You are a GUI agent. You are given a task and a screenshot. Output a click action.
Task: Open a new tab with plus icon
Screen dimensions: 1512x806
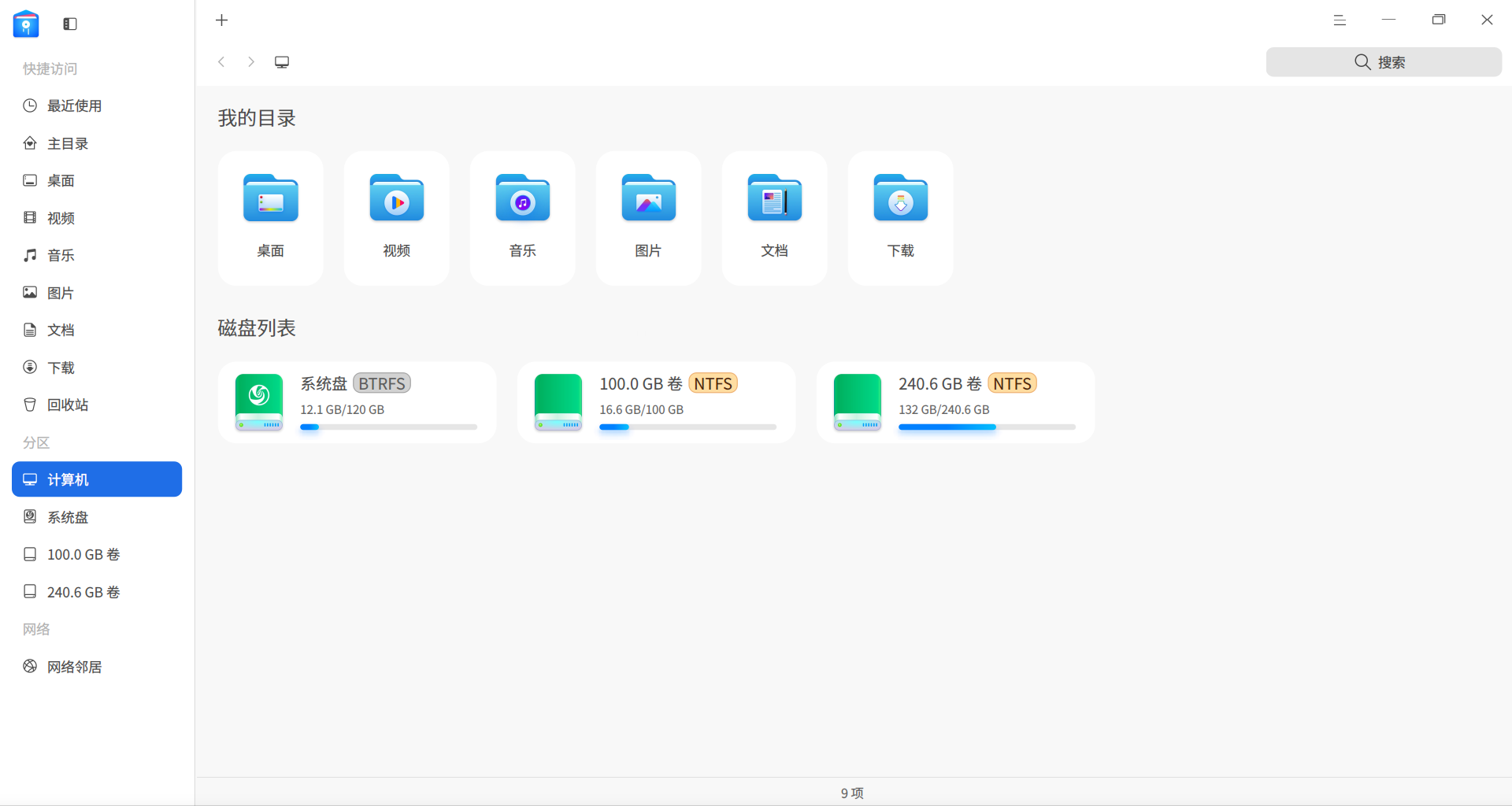point(222,20)
